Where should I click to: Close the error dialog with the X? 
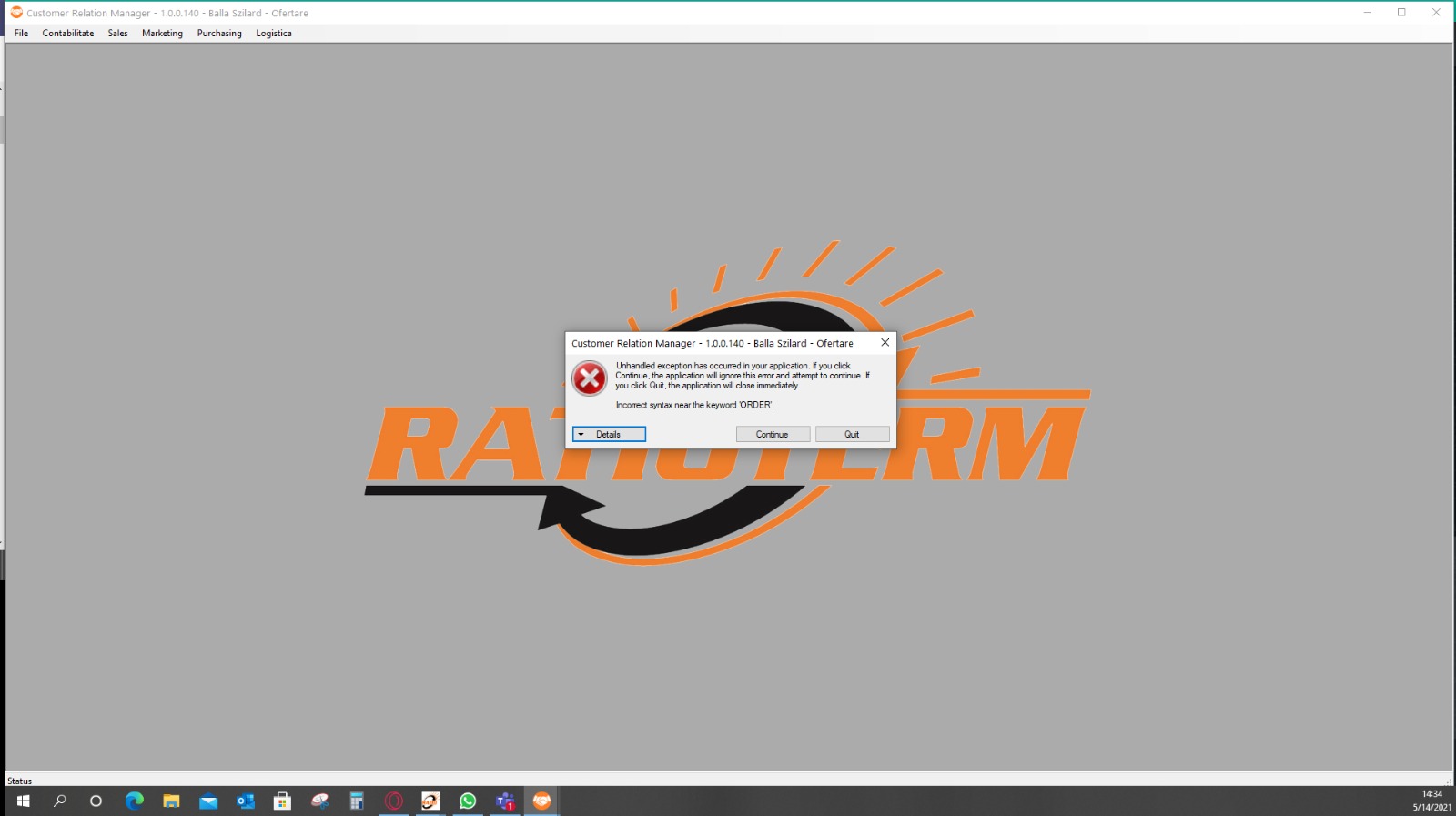885,343
